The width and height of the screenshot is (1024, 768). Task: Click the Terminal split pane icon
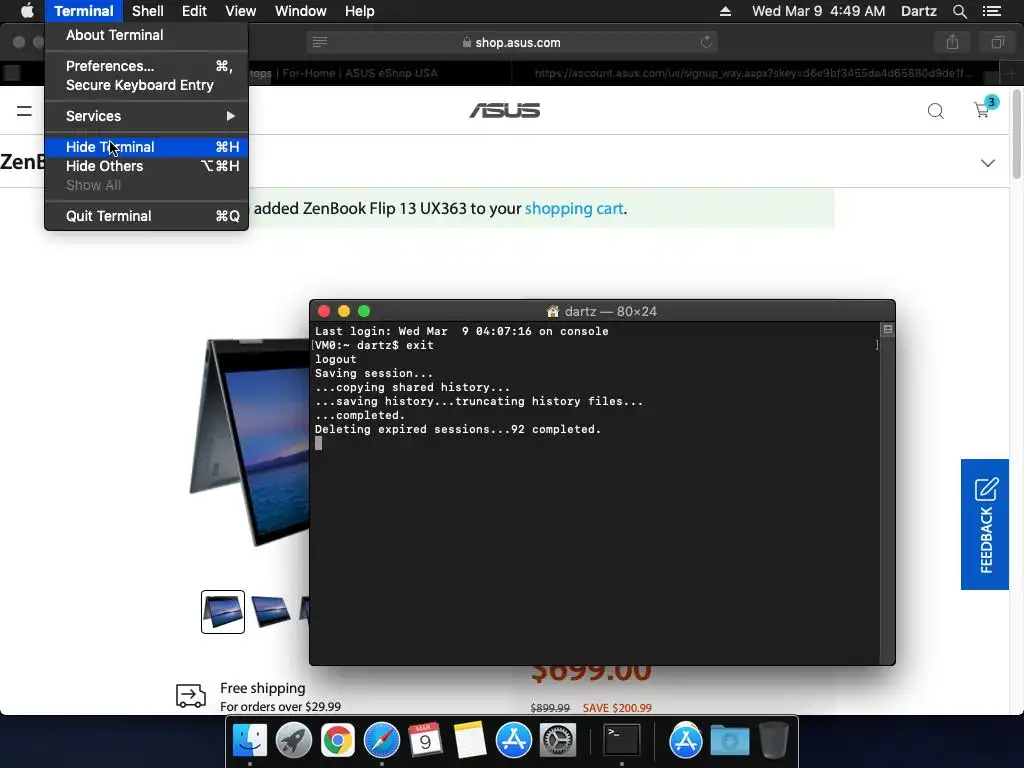click(888, 330)
